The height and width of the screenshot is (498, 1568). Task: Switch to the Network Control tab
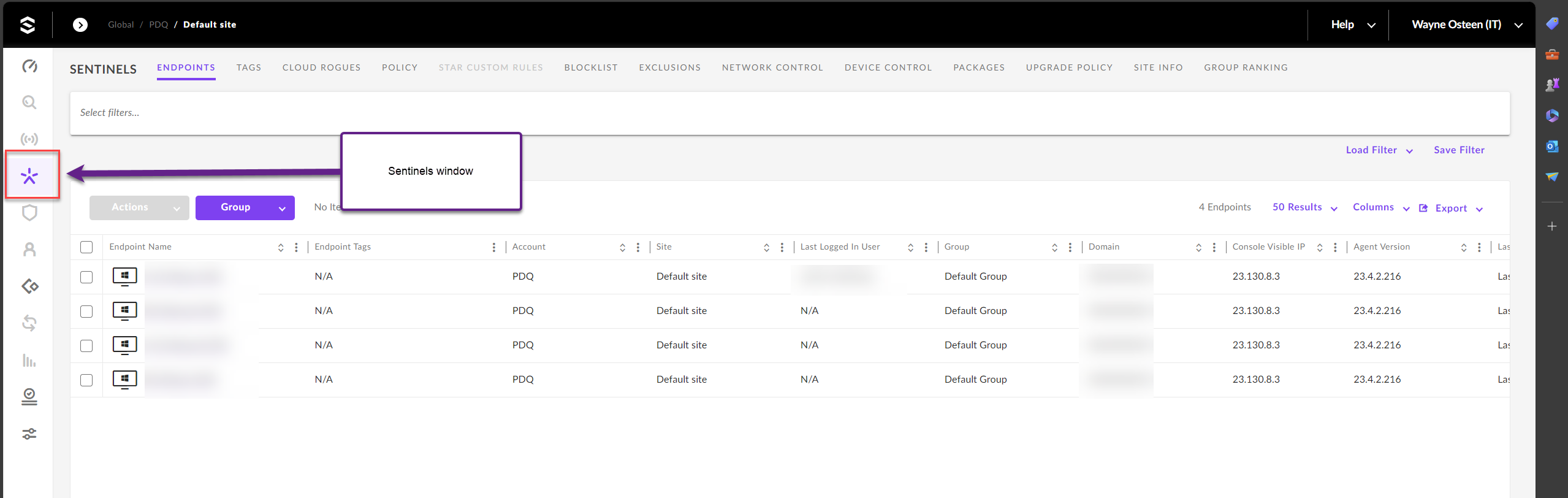pos(772,67)
